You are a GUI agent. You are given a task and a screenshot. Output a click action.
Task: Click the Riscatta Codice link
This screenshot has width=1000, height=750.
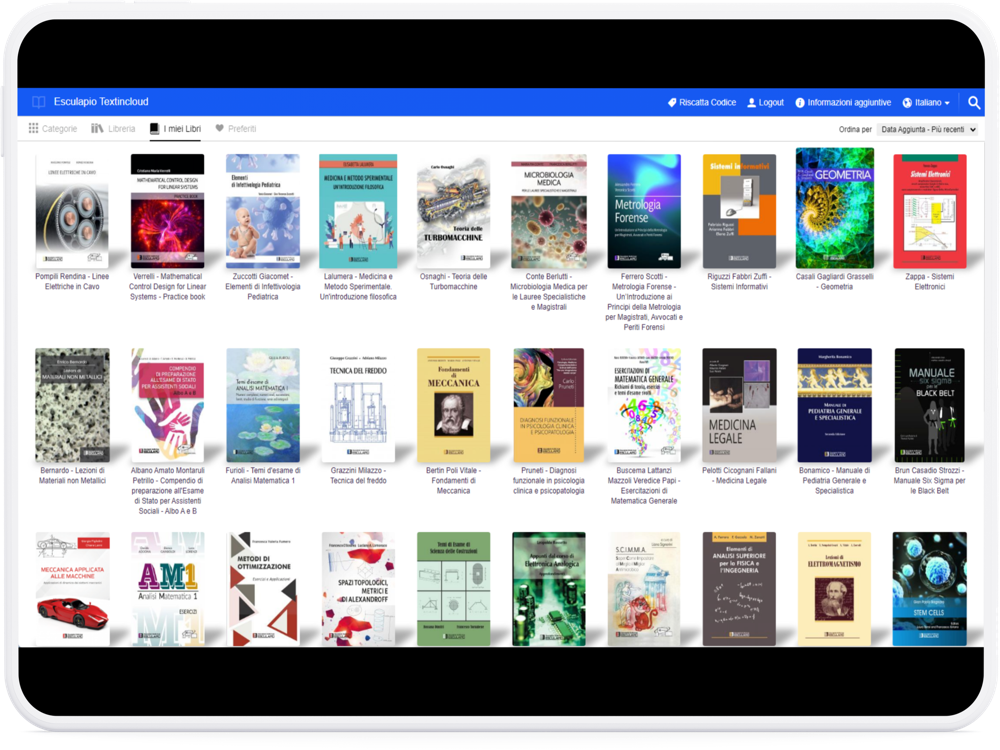tap(702, 103)
